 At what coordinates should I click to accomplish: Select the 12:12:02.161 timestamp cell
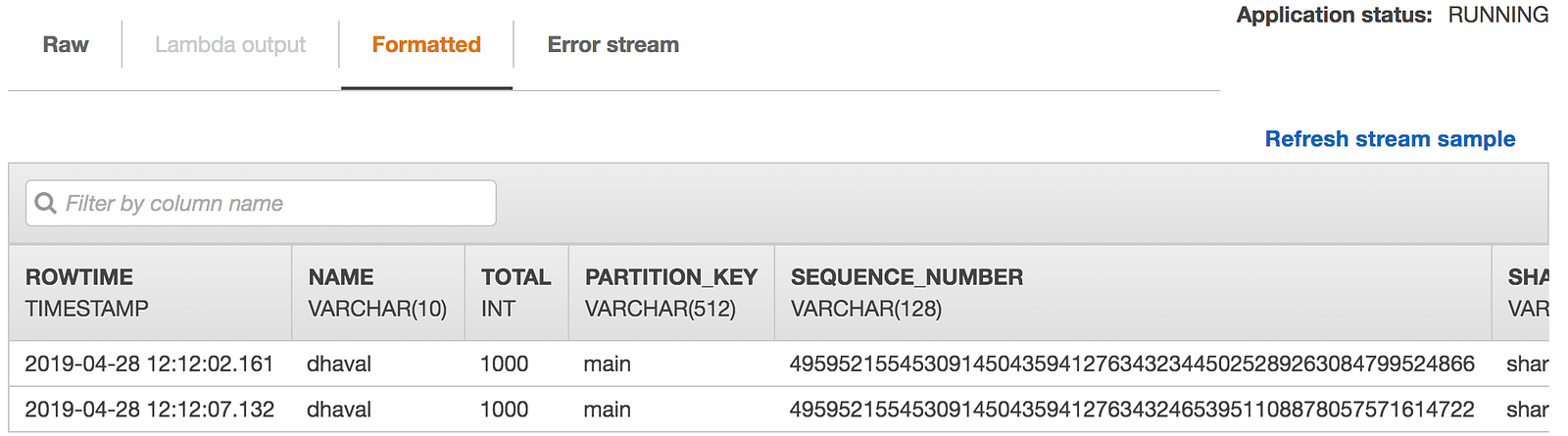pos(149,363)
